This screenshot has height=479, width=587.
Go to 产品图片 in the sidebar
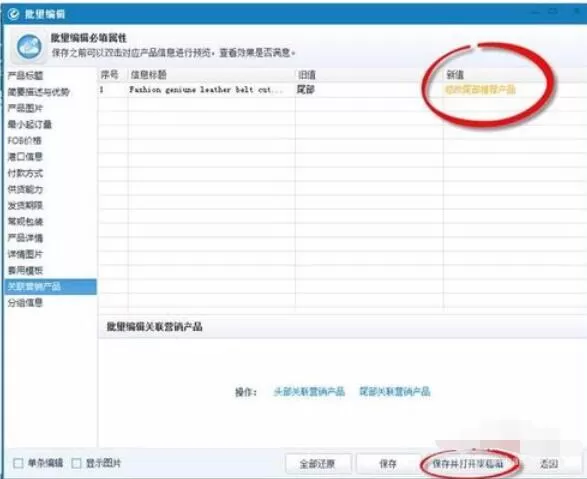(25, 108)
